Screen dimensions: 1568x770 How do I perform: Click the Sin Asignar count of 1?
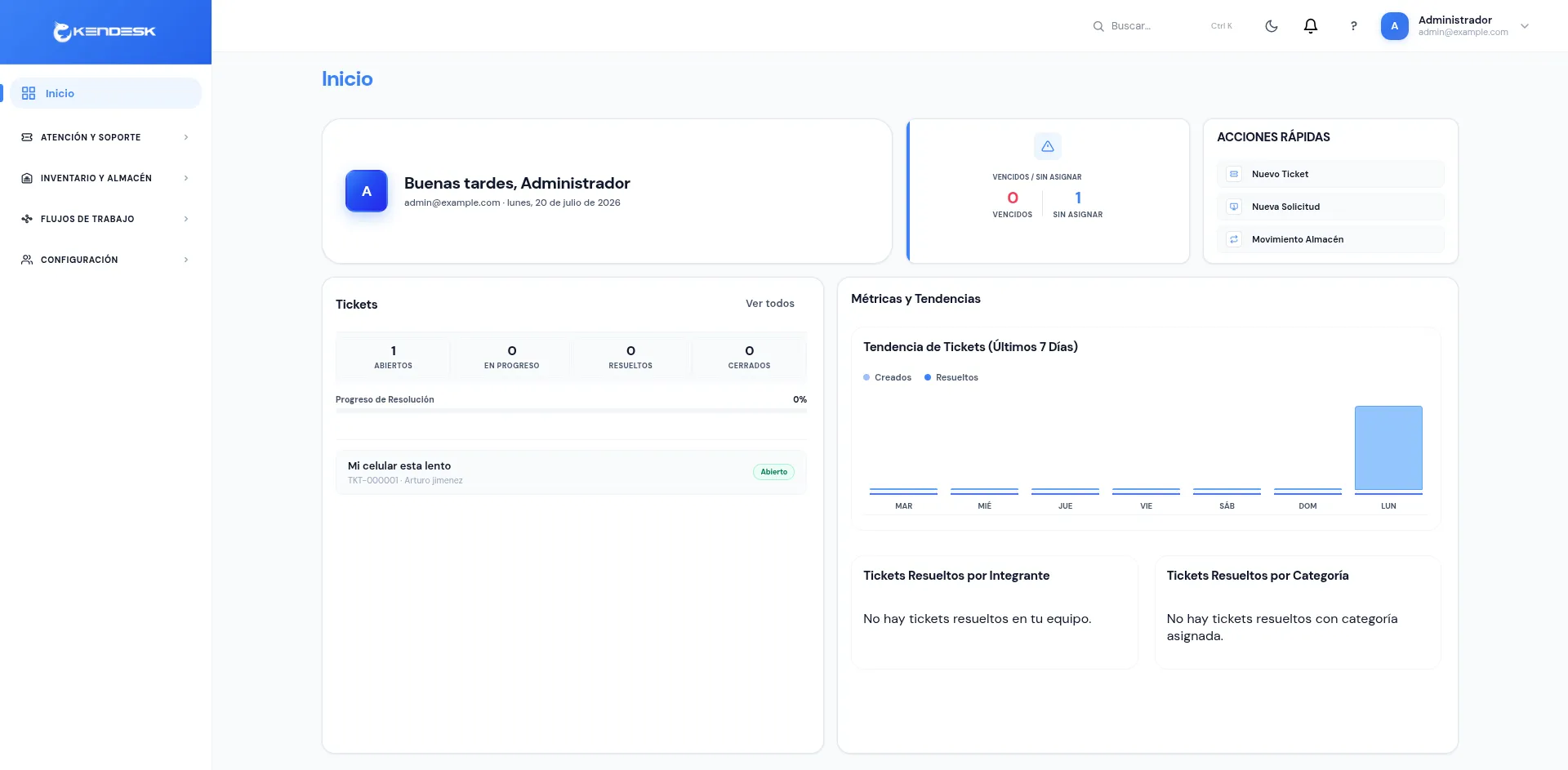1078,198
